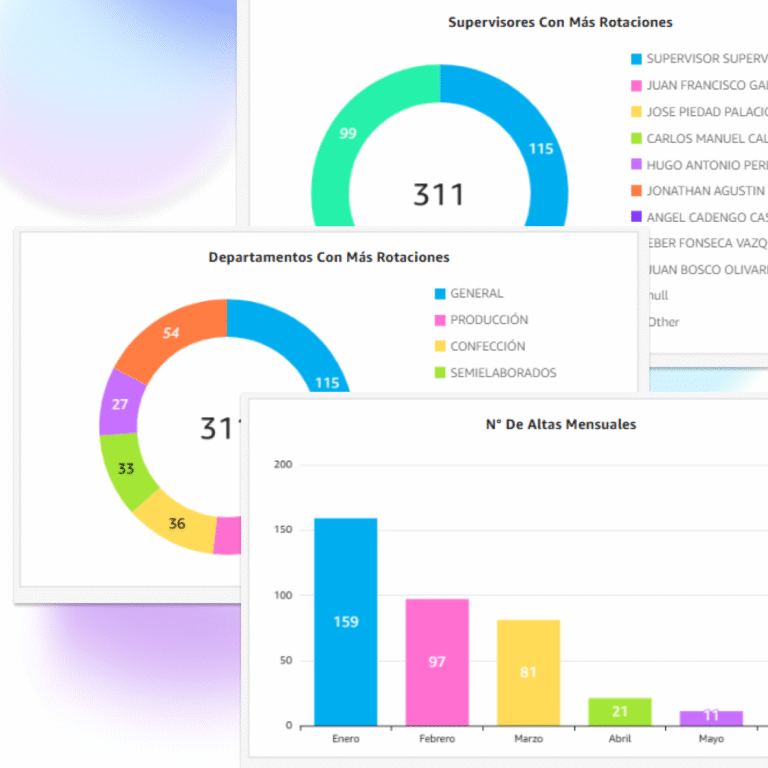This screenshot has height=768, width=768.
Task: Click the yellow 36 segment in Departamentos donut
Action: (178, 525)
